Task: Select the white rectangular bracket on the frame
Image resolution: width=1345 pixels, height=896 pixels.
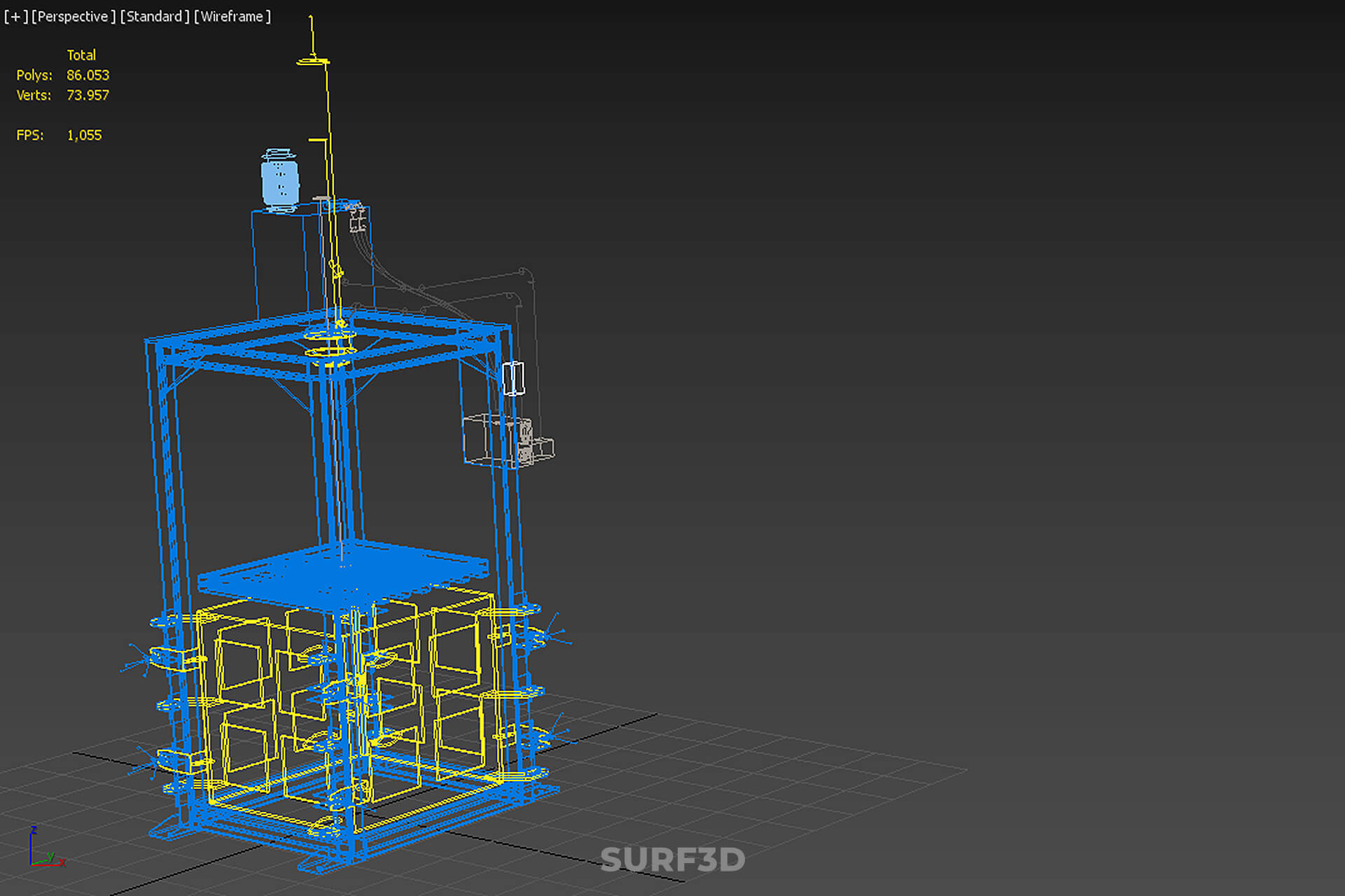Action: coord(513,379)
